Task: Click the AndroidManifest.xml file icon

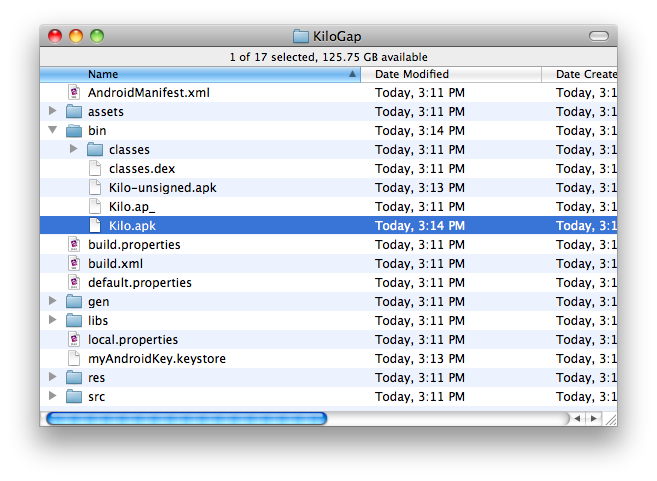Action: click(x=74, y=92)
